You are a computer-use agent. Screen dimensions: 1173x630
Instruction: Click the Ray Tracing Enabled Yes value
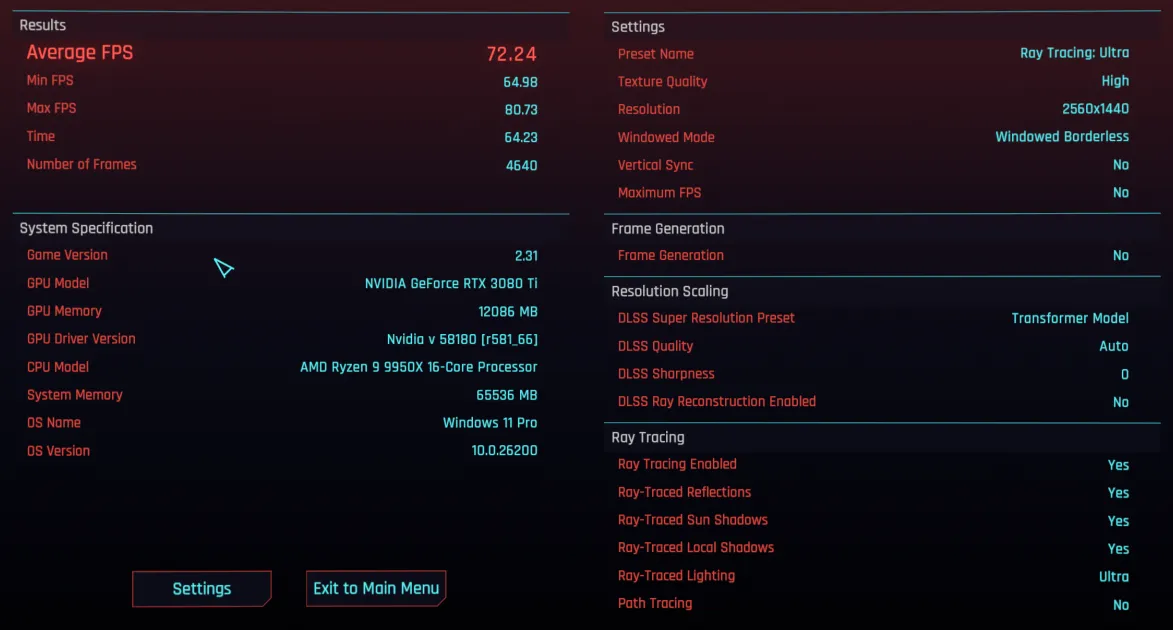pos(1117,465)
